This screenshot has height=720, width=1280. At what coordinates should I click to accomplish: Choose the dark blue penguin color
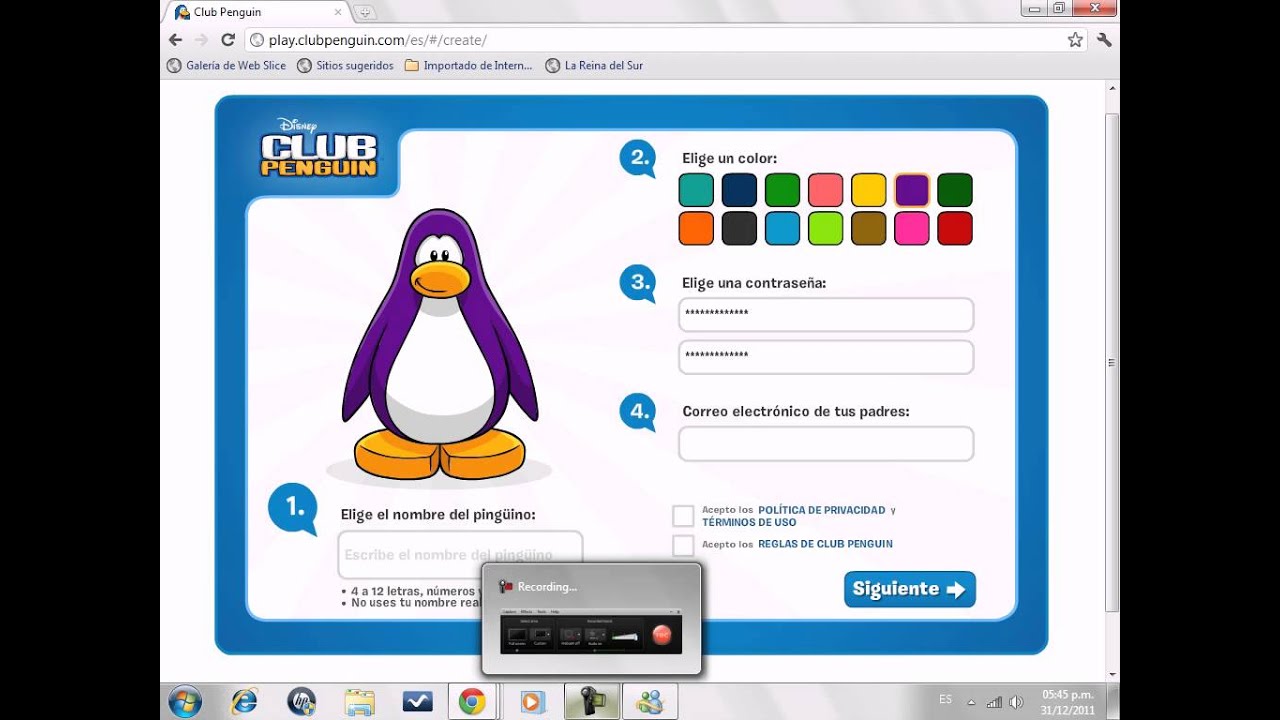pos(739,190)
